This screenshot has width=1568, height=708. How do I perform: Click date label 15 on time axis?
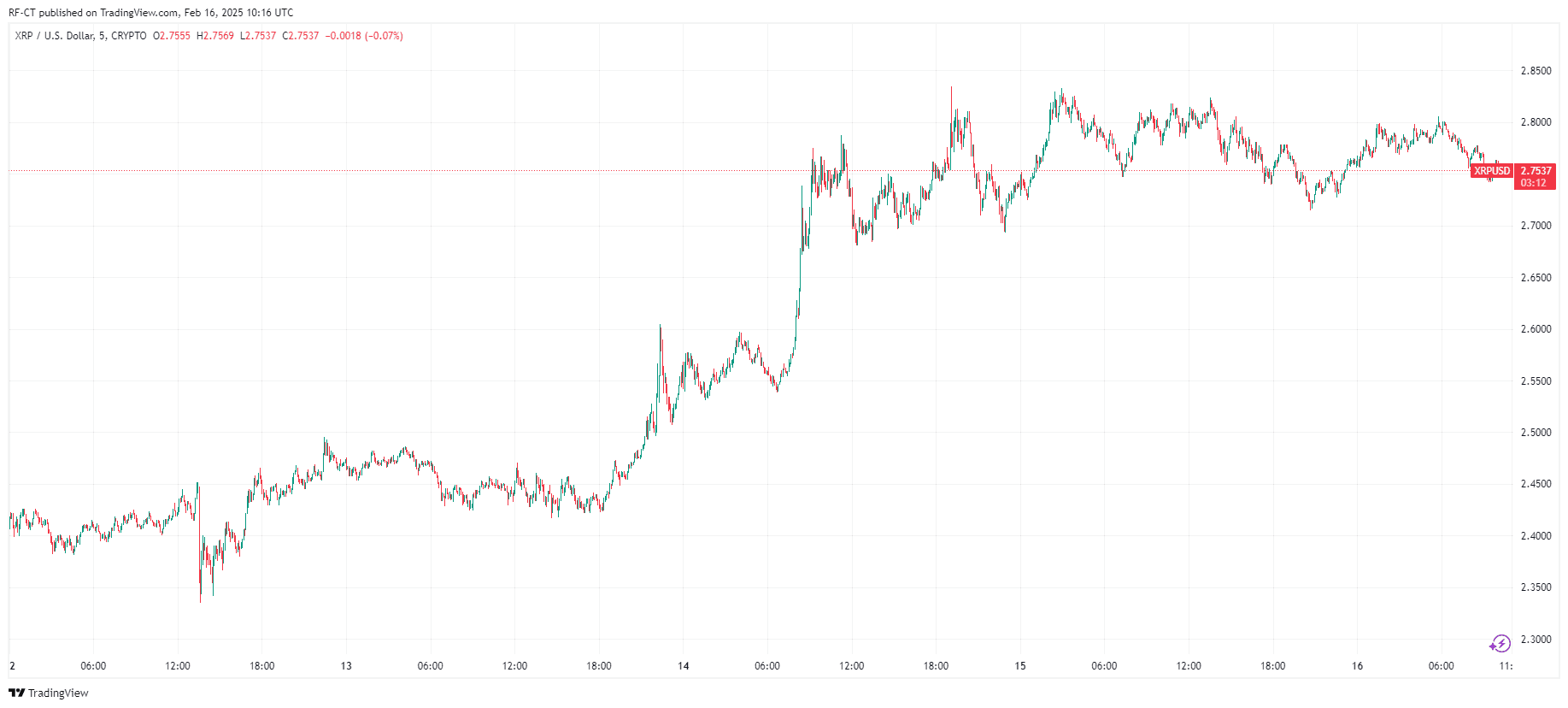tap(1020, 666)
